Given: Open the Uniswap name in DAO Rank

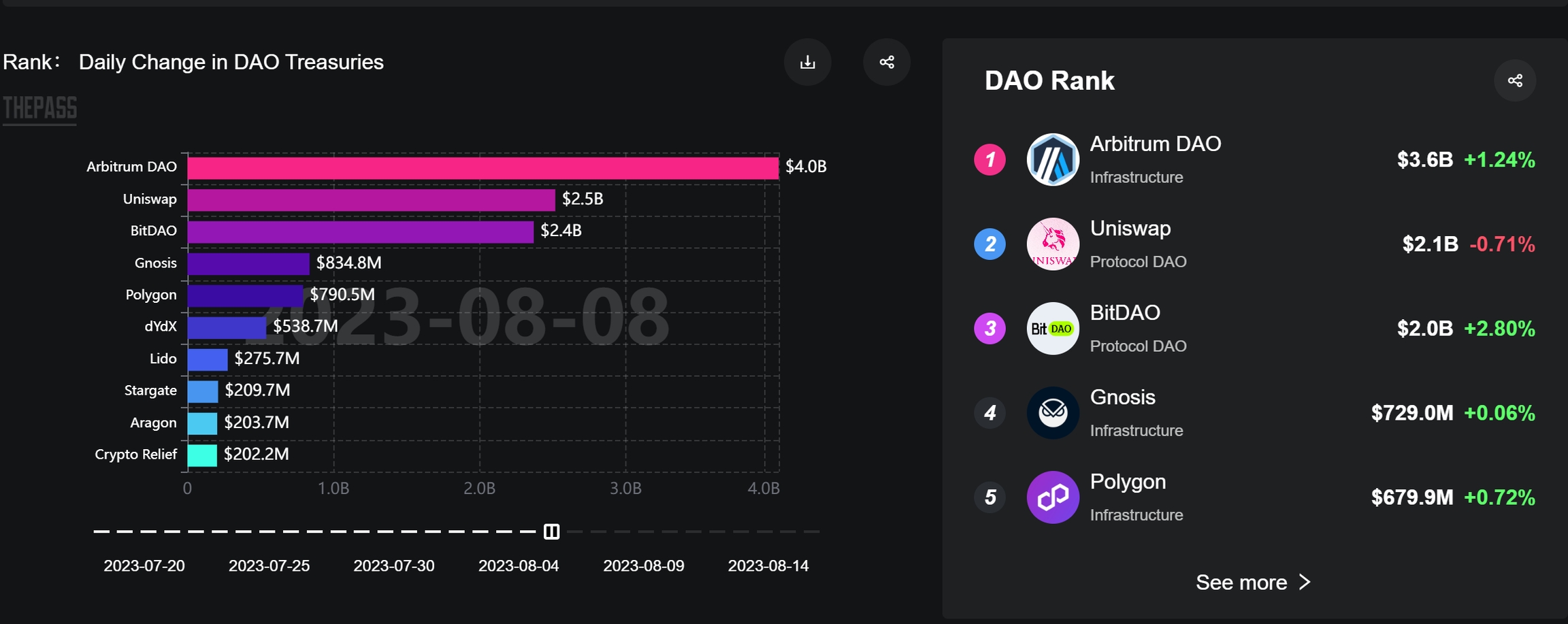Looking at the screenshot, I should pos(1130,229).
